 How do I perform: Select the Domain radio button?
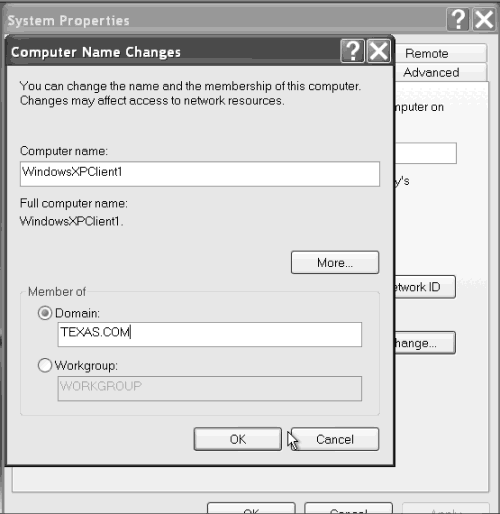tap(45, 313)
